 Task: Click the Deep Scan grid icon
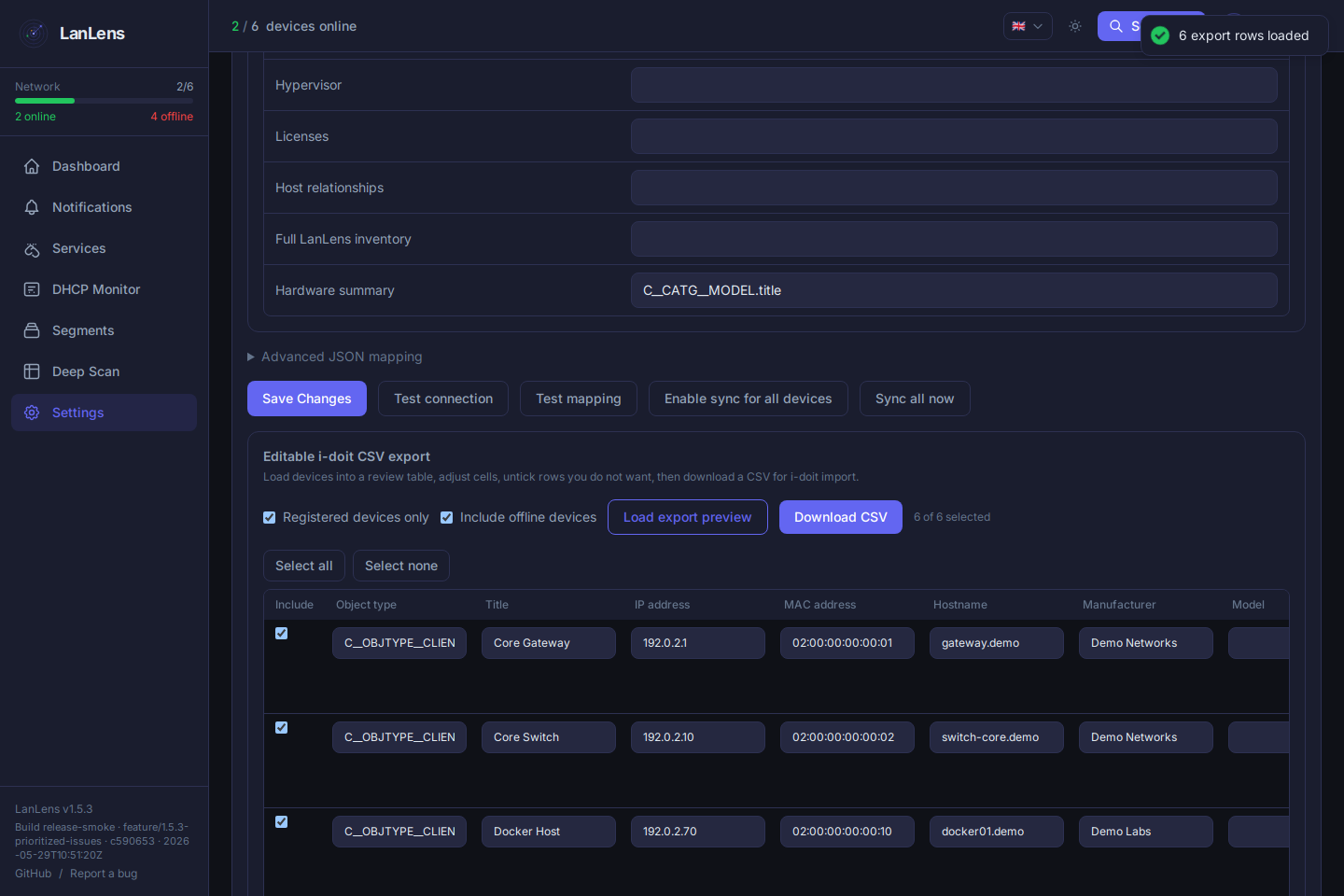point(32,371)
